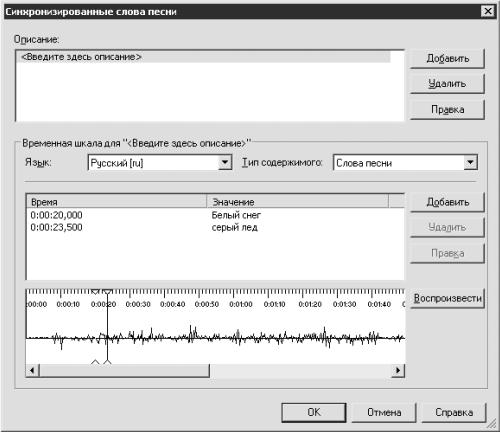Add a new timeline entry with lower Добавить
This screenshot has height=432, width=500.
447,202
